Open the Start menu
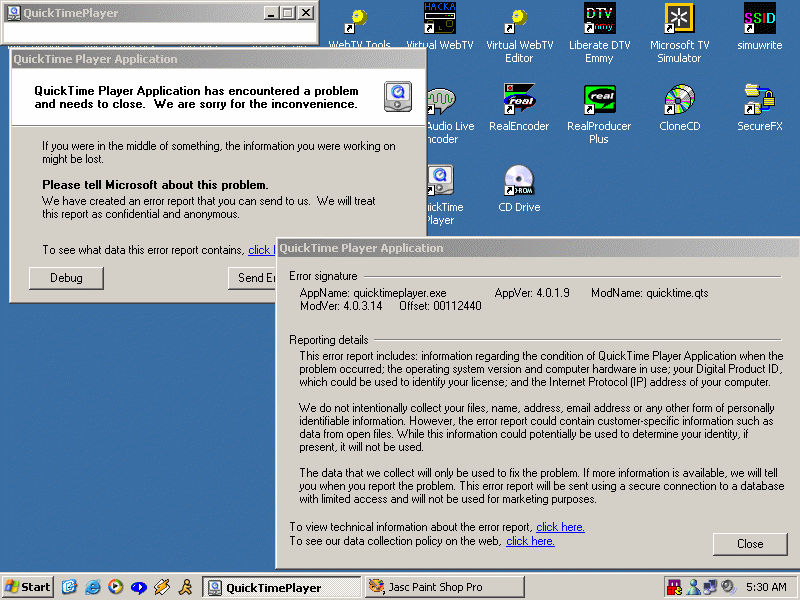The image size is (800, 600). [28, 587]
